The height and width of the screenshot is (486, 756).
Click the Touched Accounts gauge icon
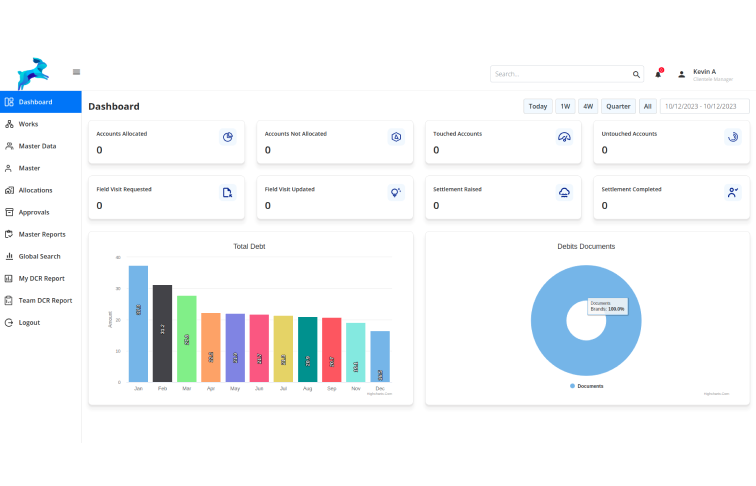point(564,137)
